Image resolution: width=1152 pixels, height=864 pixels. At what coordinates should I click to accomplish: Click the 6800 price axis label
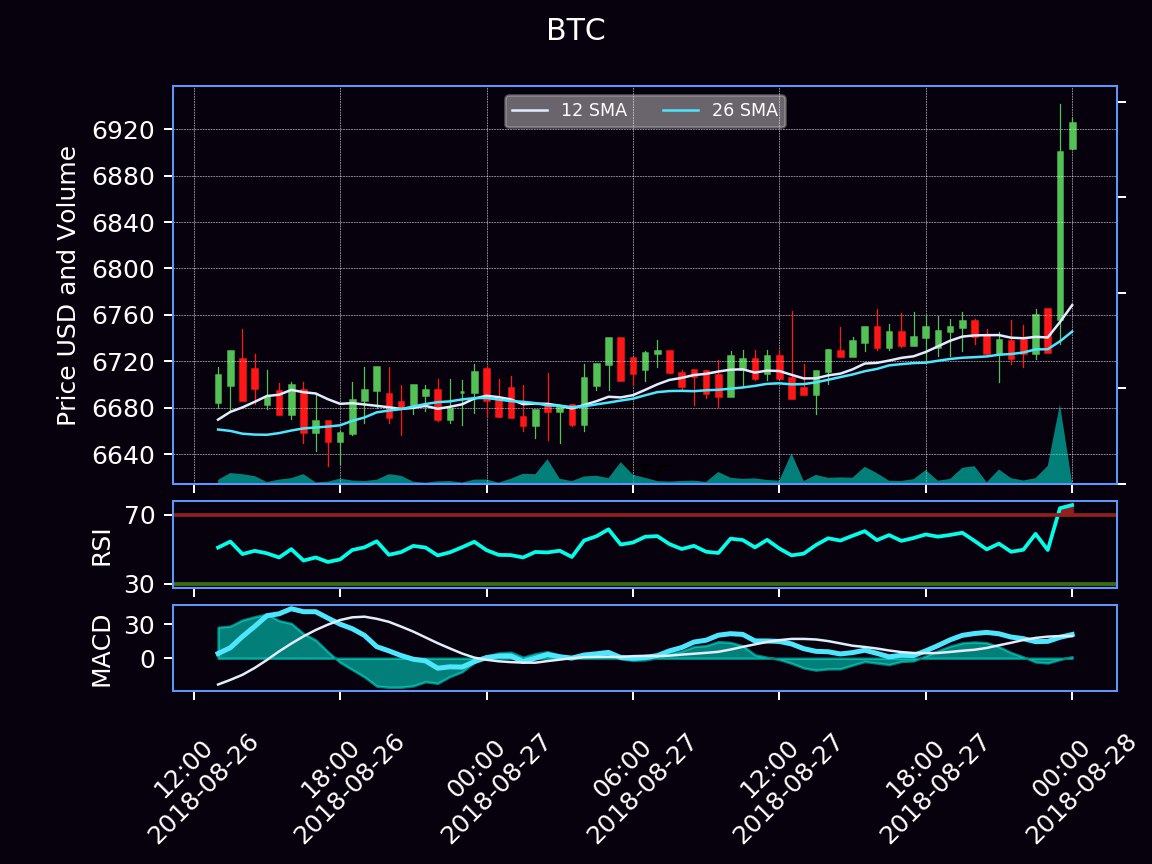(123, 269)
